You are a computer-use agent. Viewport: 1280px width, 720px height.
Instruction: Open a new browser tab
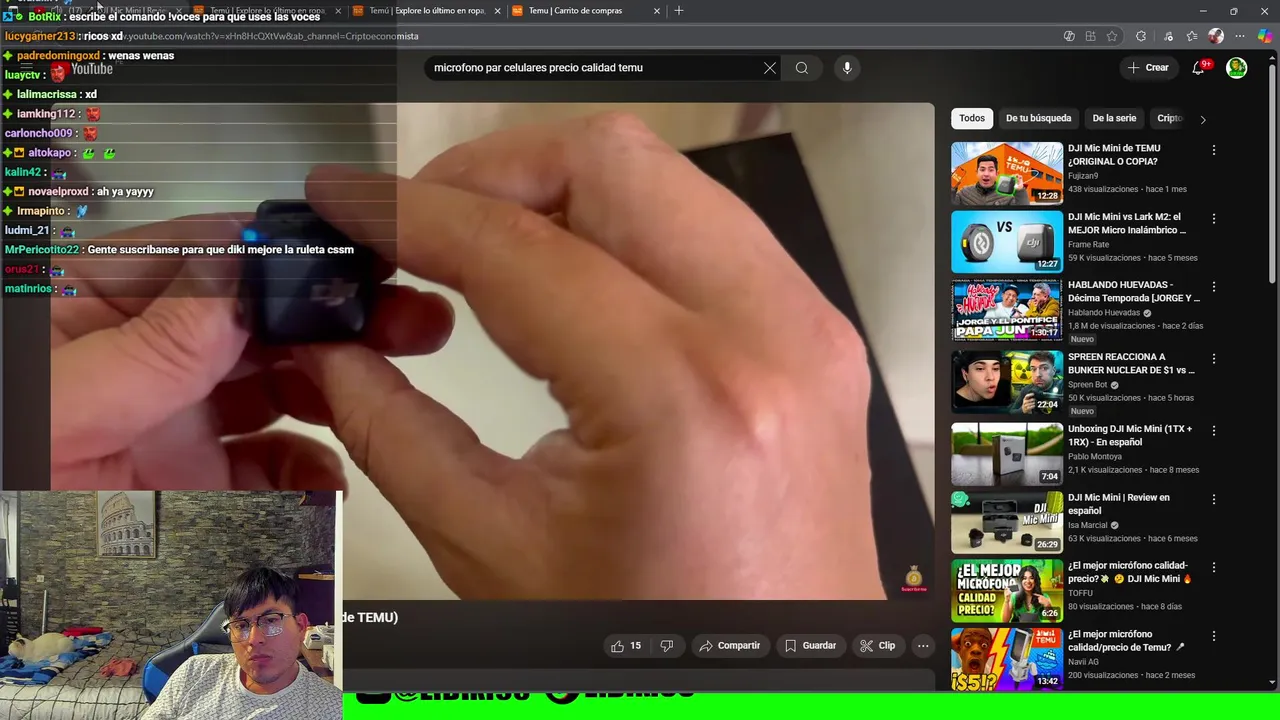pos(679,10)
